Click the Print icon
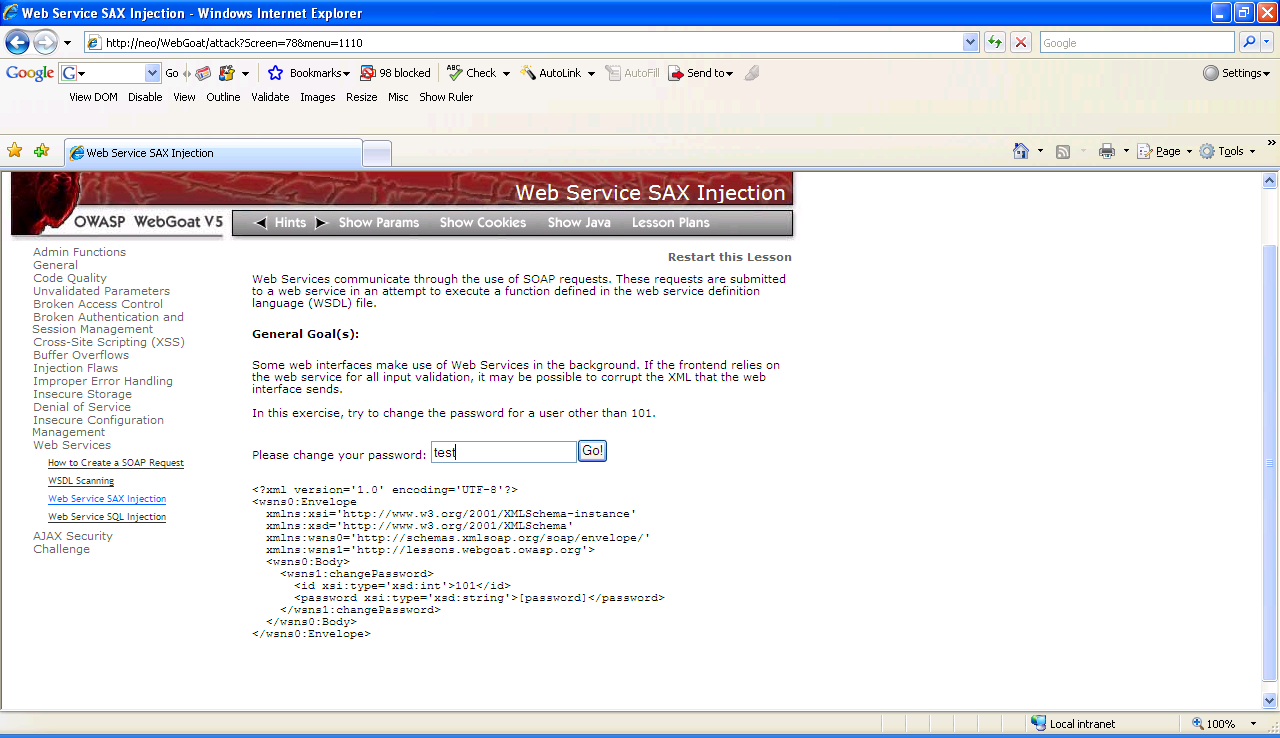This screenshot has width=1280, height=738. click(1107, 151)
